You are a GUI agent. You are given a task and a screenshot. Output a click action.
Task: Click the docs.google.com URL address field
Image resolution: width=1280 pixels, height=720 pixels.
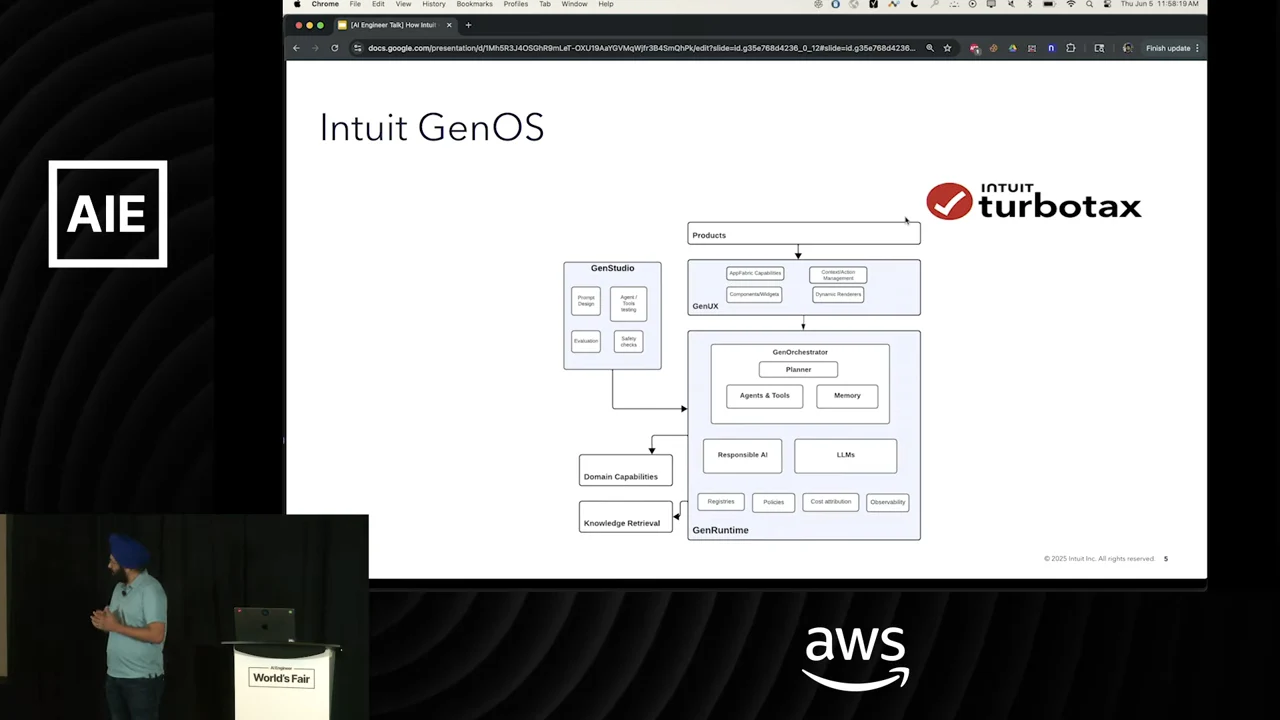point(641,48)
